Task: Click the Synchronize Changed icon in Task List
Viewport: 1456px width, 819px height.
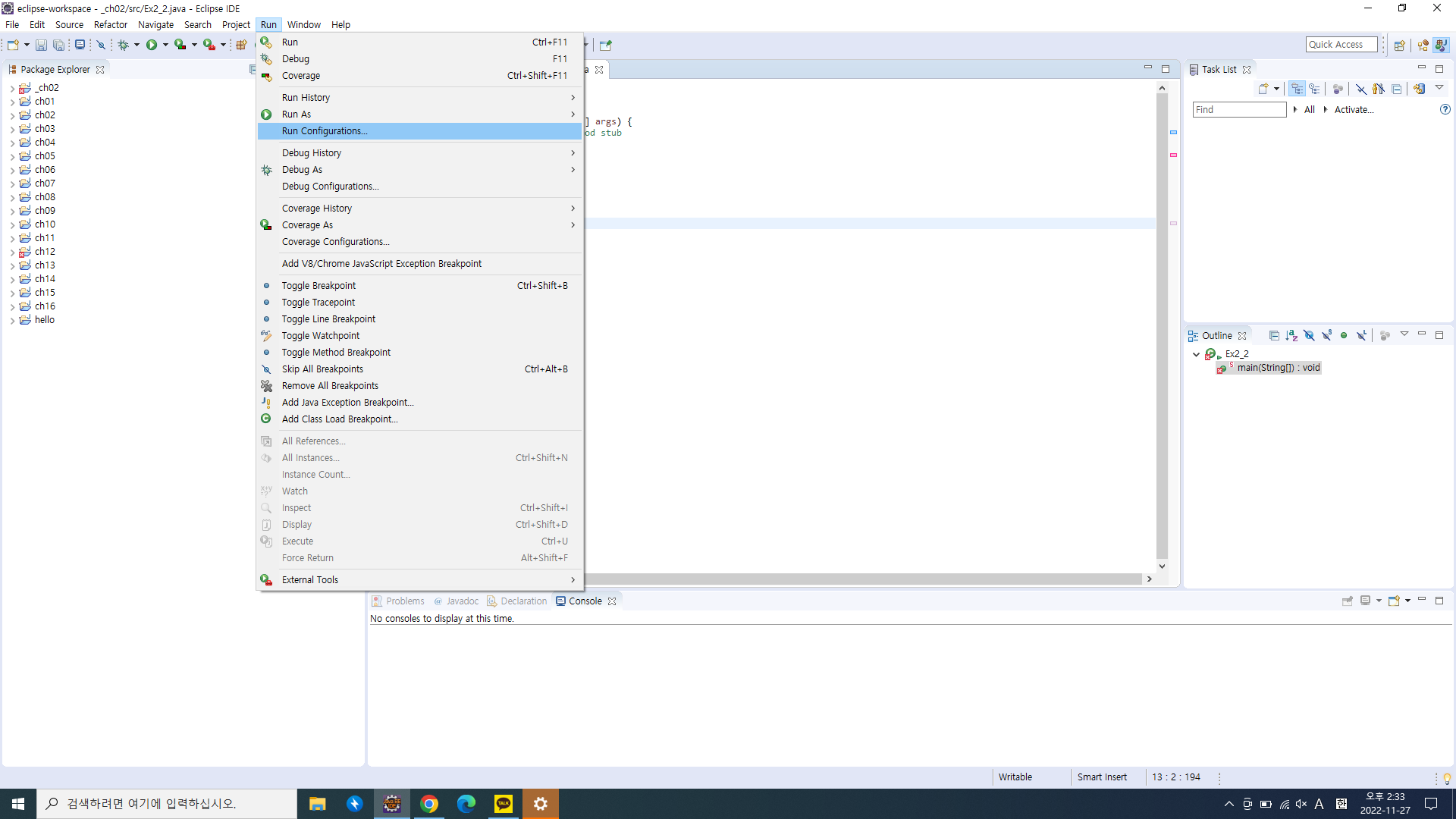Action: (x=1419, y=89)
